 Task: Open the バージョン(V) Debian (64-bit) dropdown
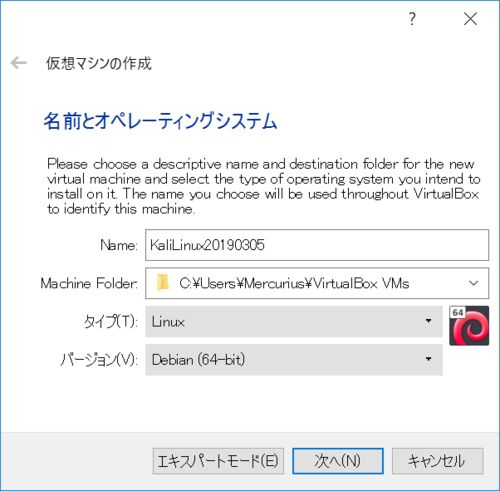(x=294, y=360)
